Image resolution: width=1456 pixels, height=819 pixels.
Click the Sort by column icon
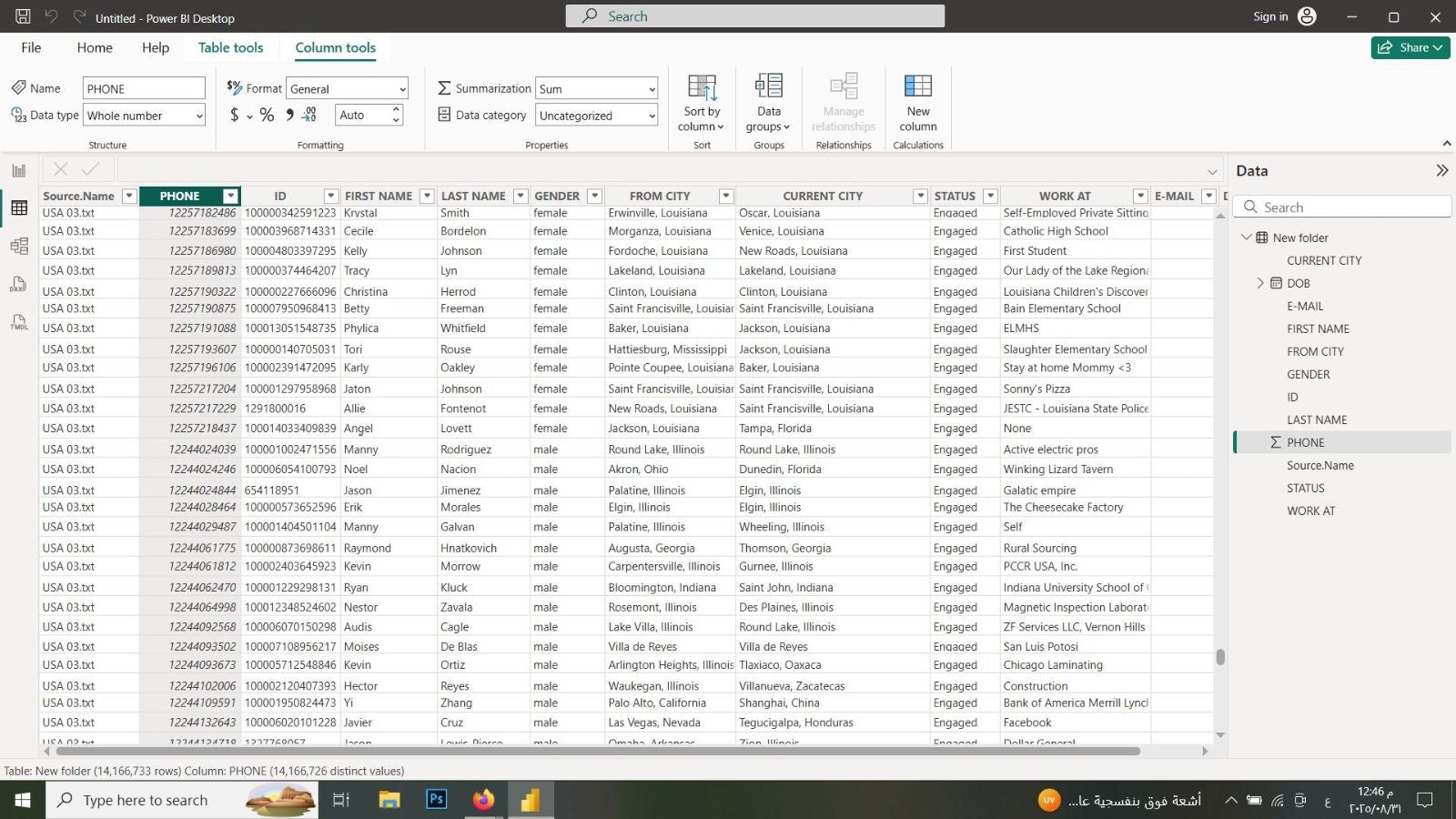(x=702, y=103)
